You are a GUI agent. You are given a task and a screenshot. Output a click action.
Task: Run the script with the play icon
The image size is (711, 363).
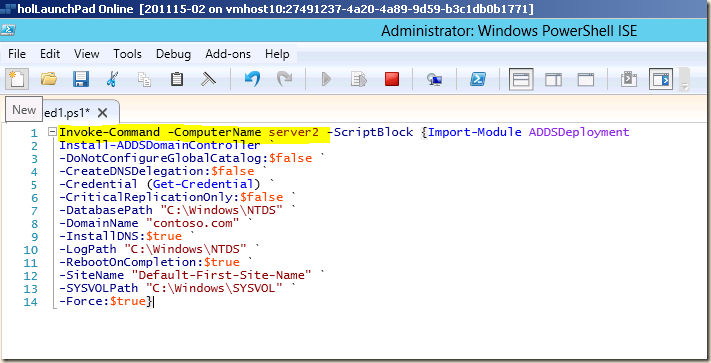[x=326, y=80]
